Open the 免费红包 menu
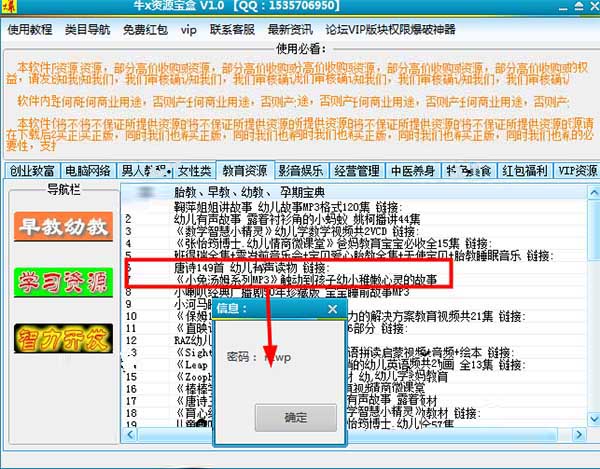 (145, 29)
